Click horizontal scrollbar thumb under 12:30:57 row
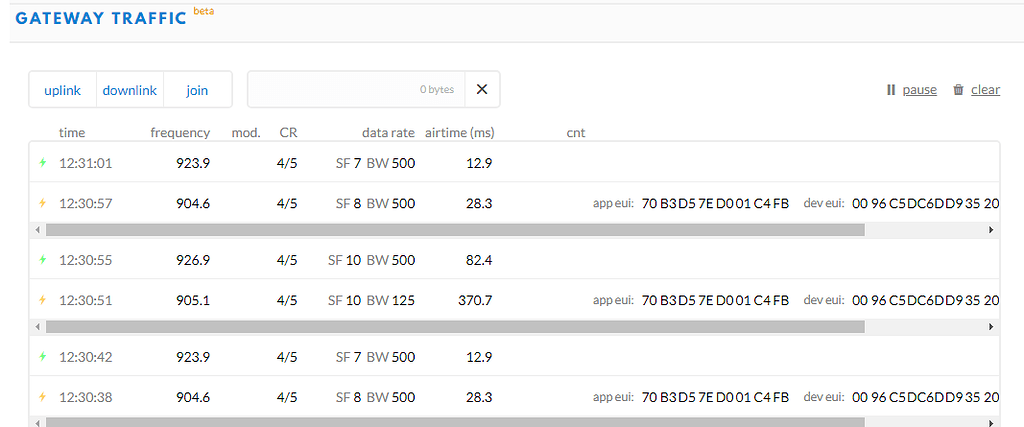The width and height of the screenshot is (1024, 427). click(455, 230)
